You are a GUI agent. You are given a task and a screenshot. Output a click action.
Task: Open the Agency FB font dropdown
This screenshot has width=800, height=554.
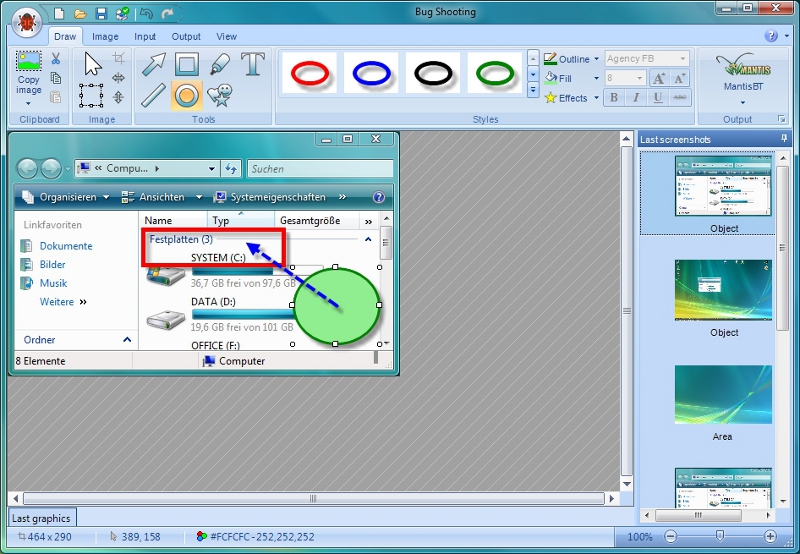(682, 59)
